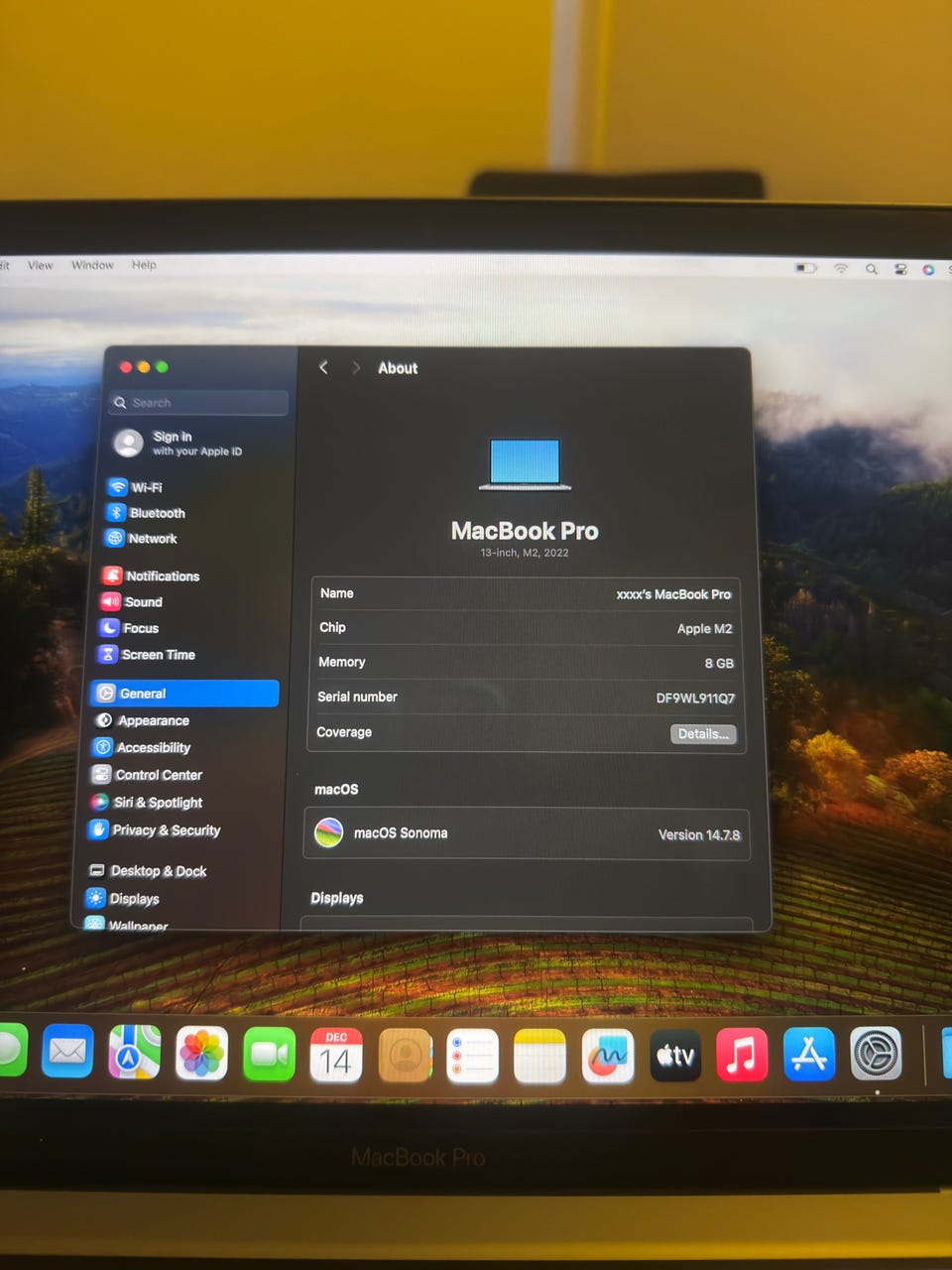
Task: Open Apple TV from the Dock
Action: (674, 1056)
